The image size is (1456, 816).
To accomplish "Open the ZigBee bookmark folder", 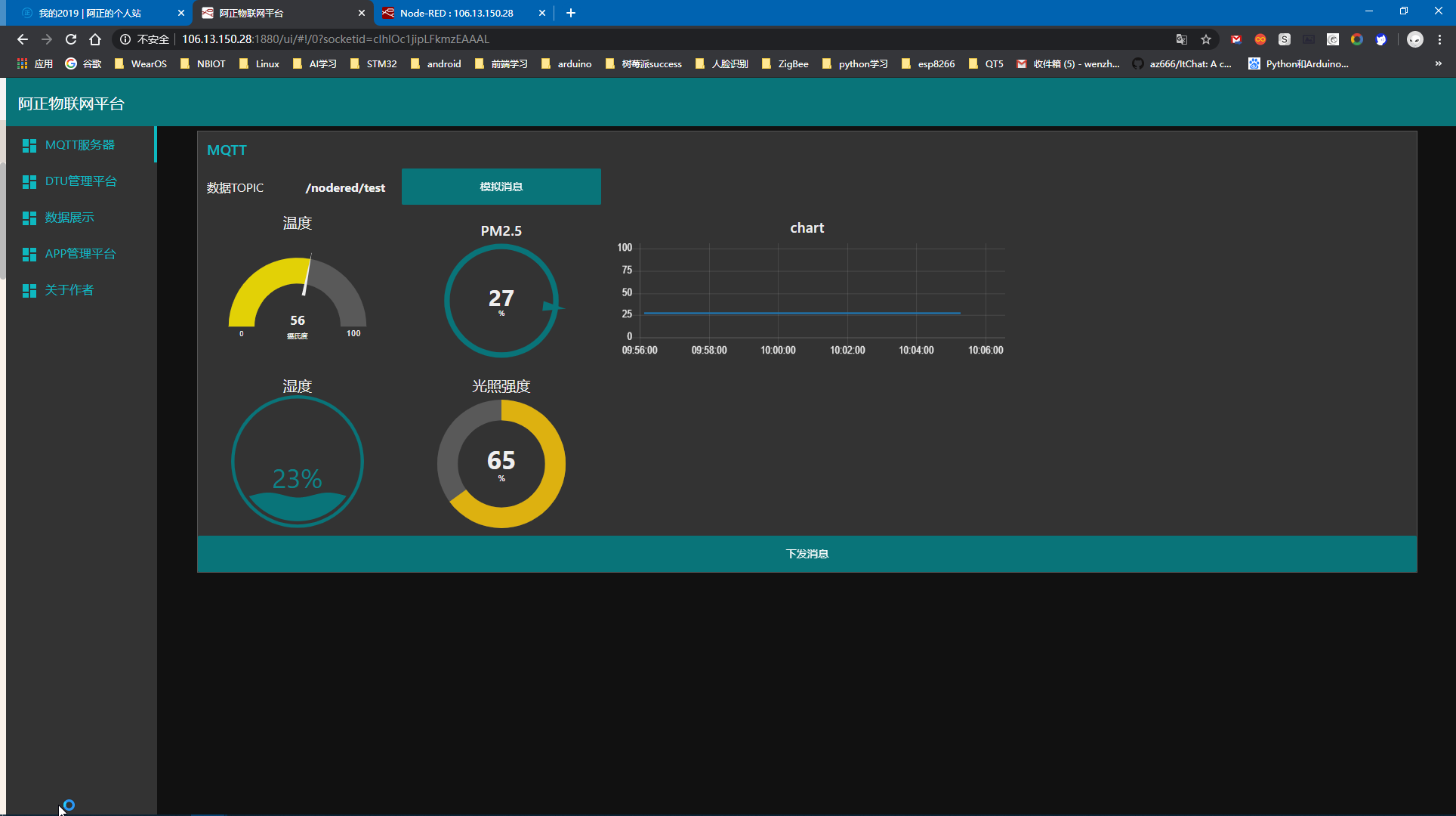I will click(785, 64).
